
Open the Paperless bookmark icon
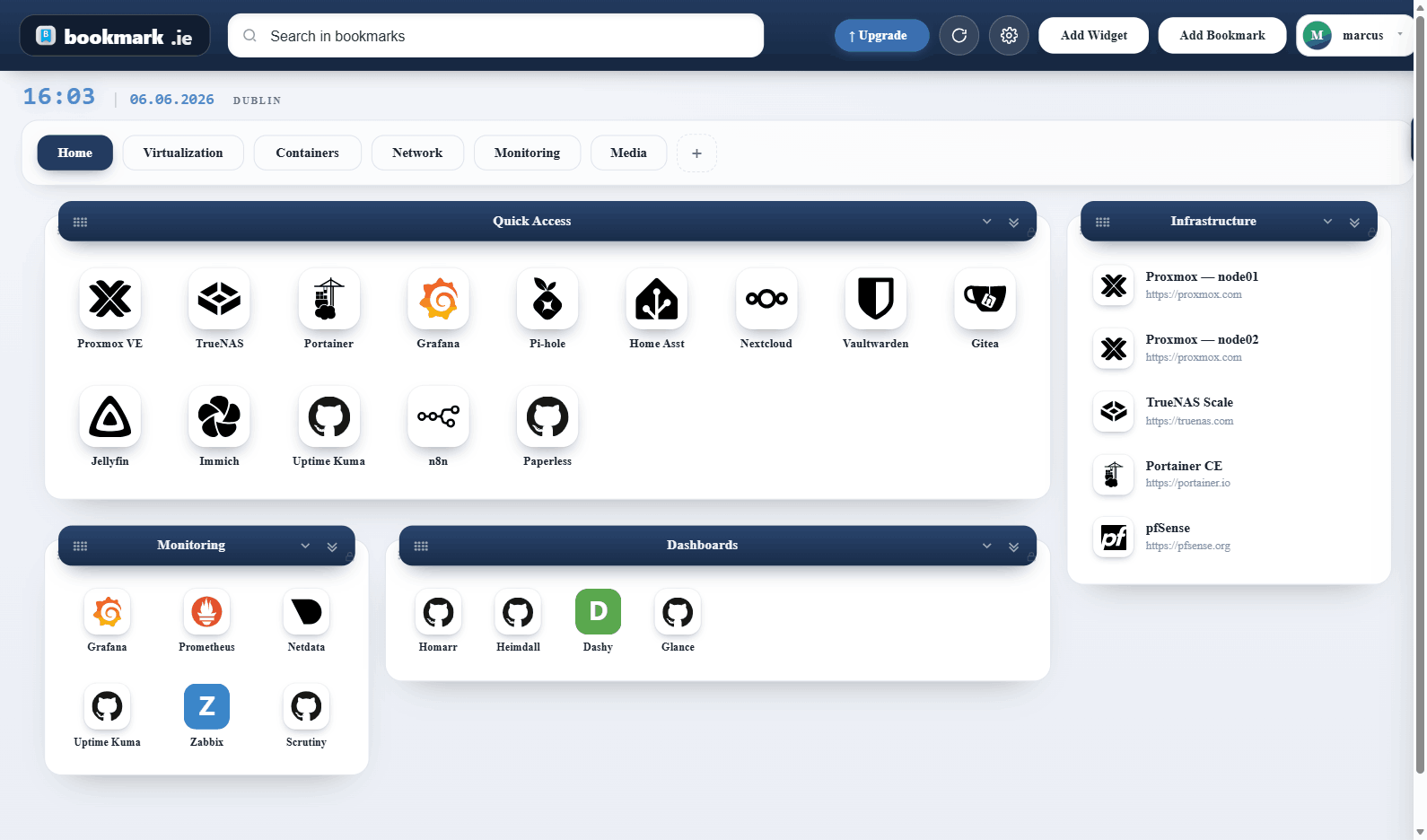tap(547, 416)
